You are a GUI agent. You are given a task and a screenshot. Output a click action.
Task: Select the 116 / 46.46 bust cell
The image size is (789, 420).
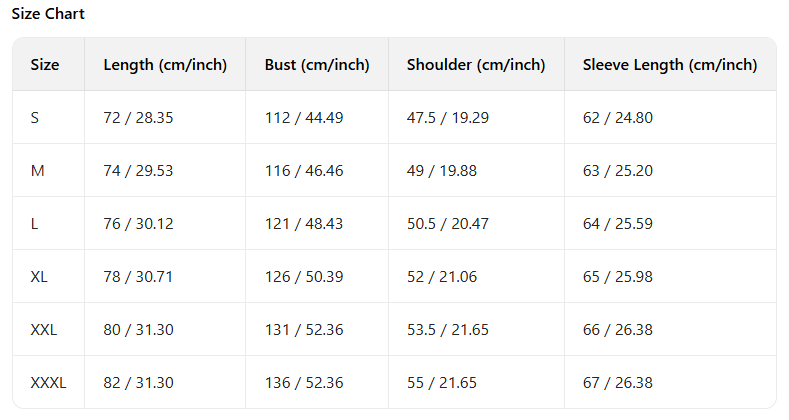pos(304,171)
